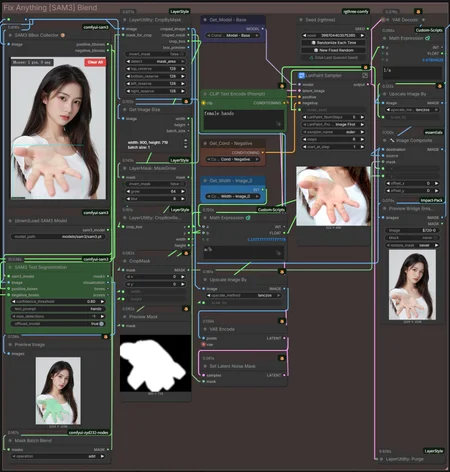
Task: Collapse the SAM3 Text Segmentation node title dot
Action: [x=10, y=267]
